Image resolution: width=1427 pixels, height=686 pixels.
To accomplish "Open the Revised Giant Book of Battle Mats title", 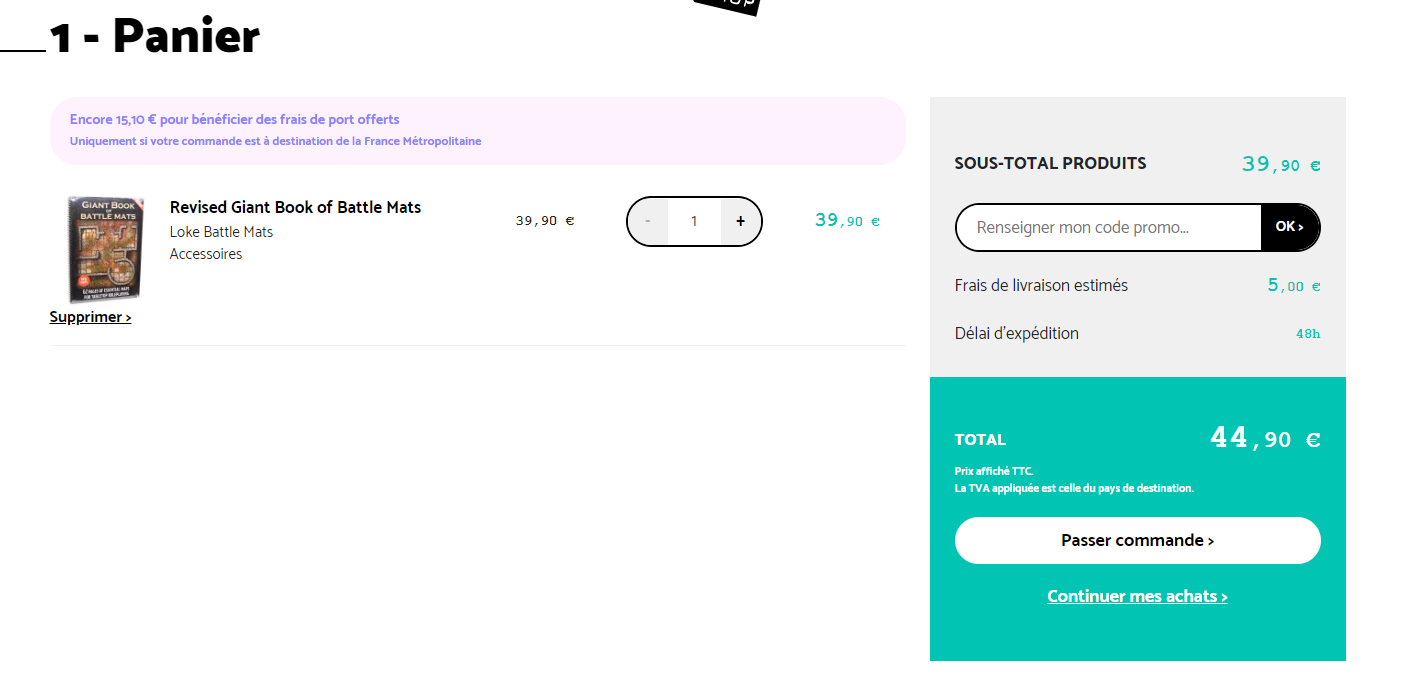I will click(x=295, y=207).
